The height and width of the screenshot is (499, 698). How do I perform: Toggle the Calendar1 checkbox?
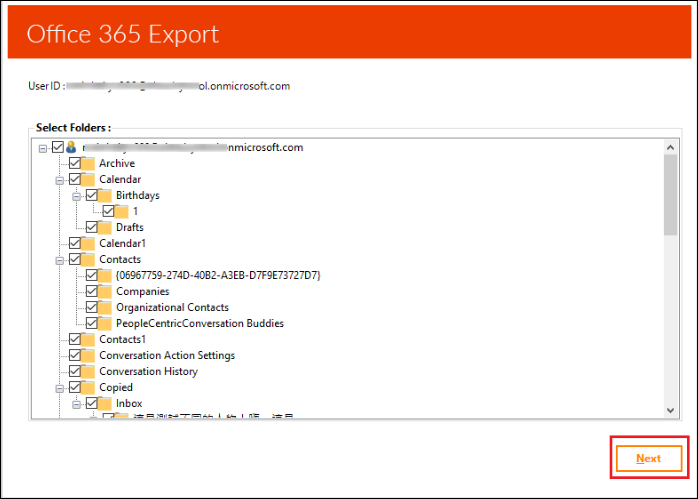tap(75, 243)
